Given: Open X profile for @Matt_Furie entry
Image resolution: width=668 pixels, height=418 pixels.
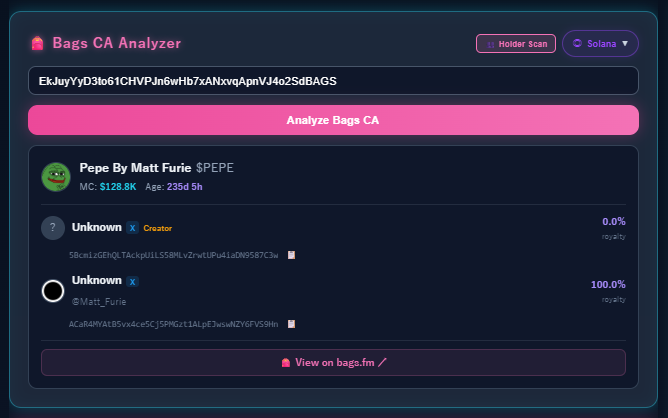Looking at the screenshot, I should [x=132, y=282].
